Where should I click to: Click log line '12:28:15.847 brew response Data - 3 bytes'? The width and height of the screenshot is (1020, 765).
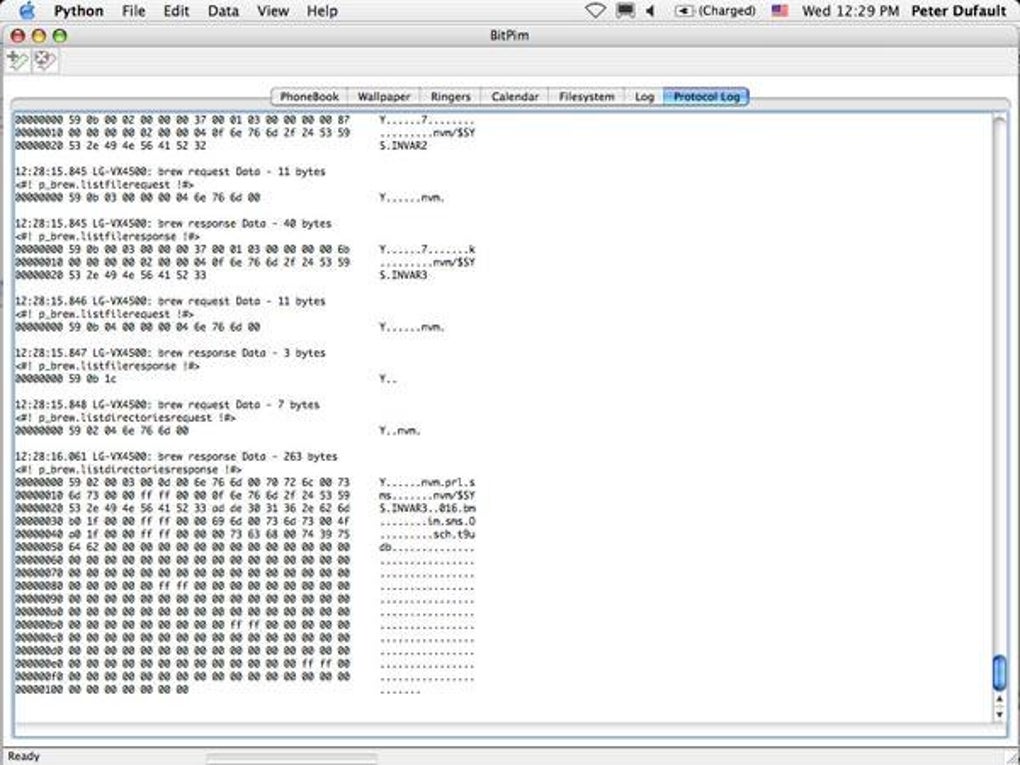[170, 353]
